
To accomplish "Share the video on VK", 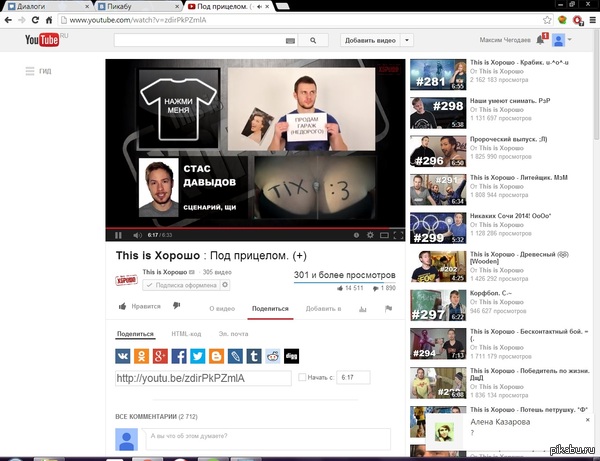I will [x=123, y=355].
